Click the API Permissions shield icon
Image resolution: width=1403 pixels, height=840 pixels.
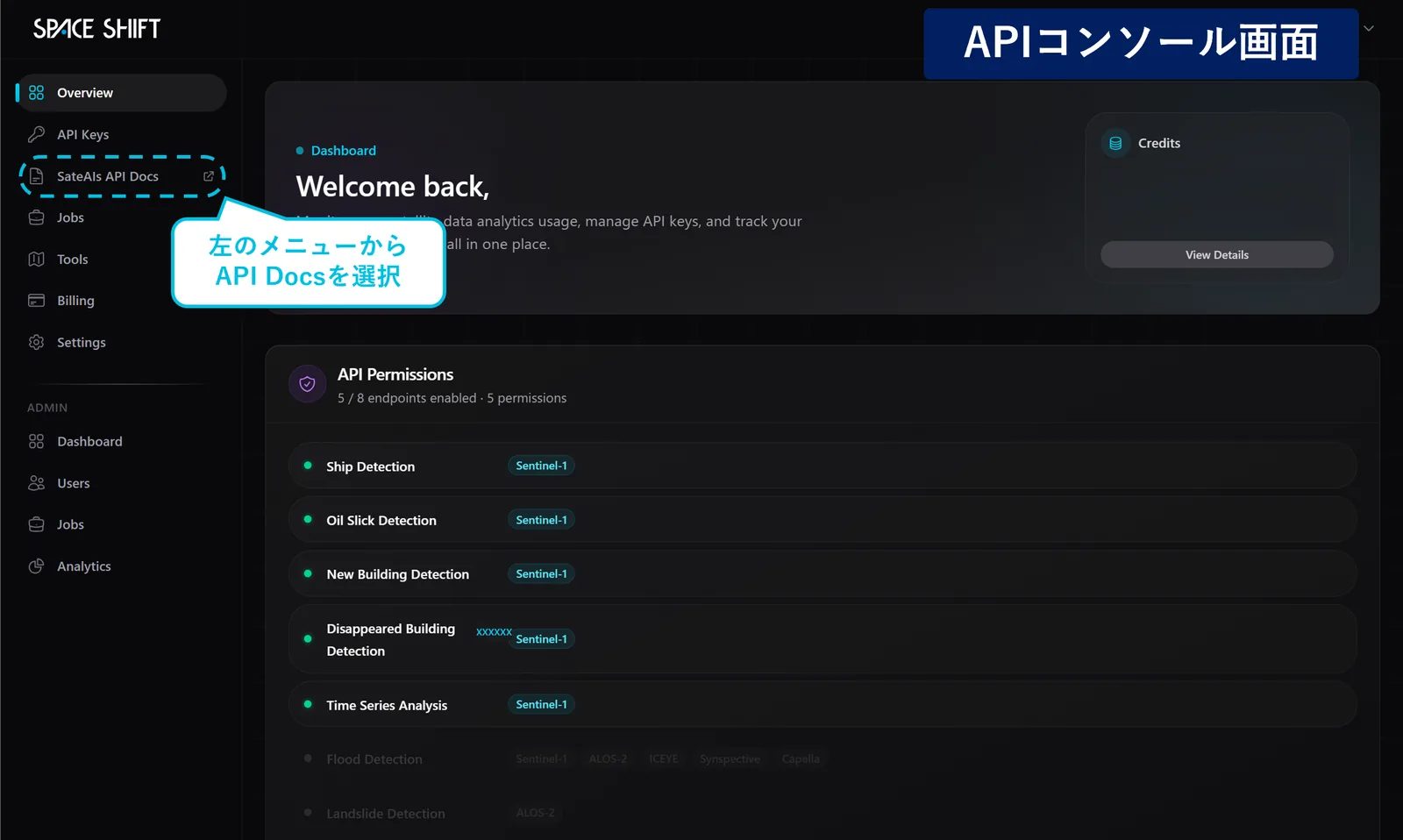coord(307,384)
